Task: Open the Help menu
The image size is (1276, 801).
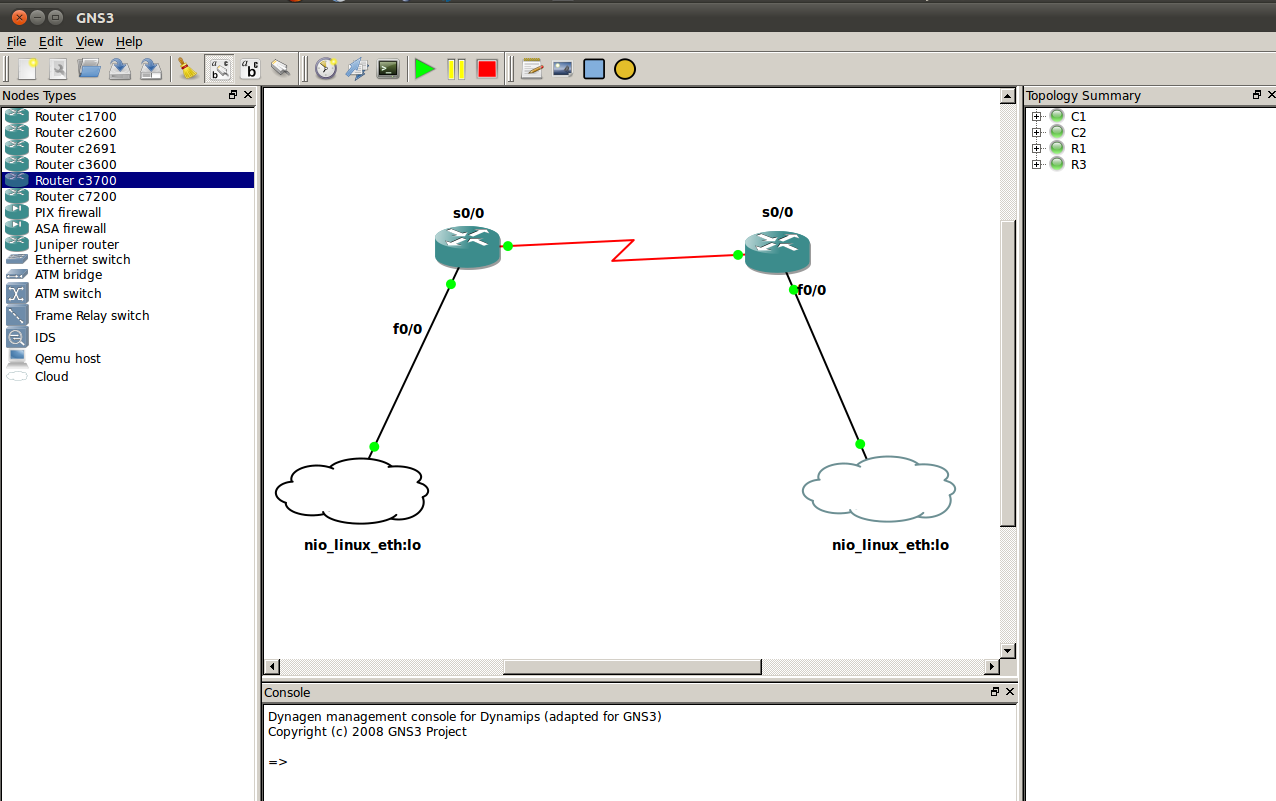Action: (129, 42)
